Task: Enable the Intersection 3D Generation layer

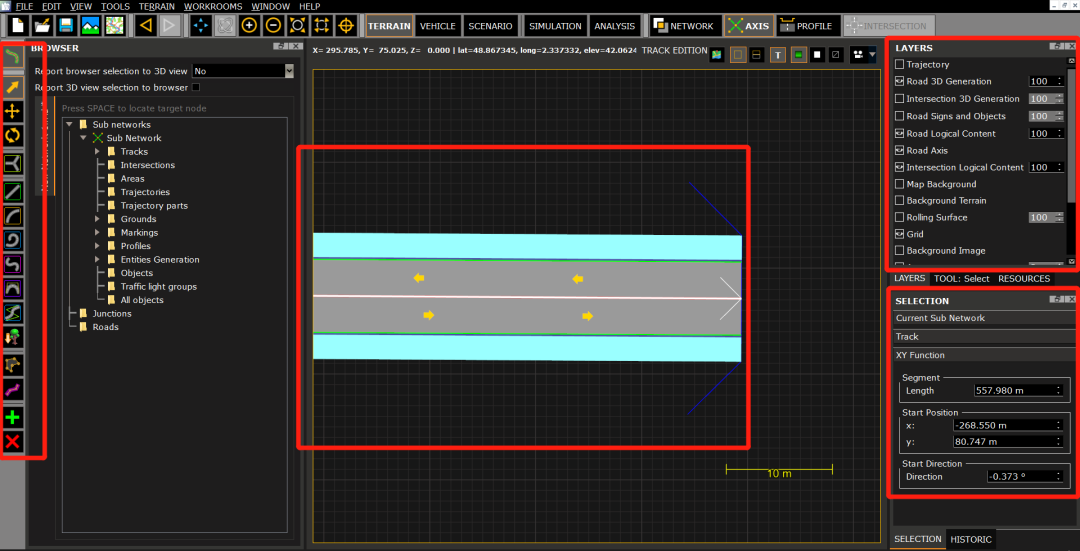Action: (899, 98)
